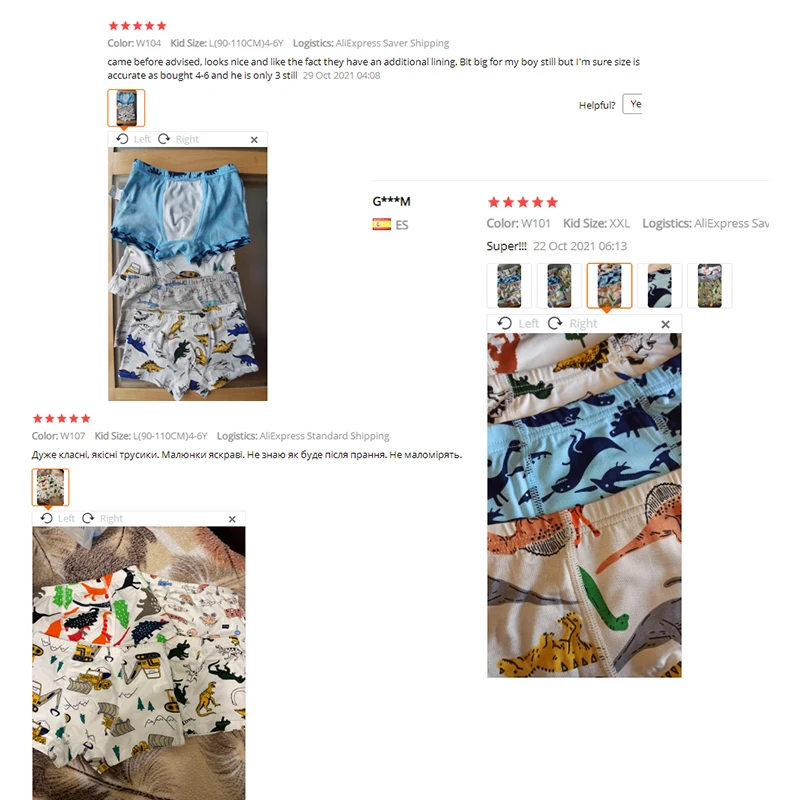The width and height of the screenshot is (800, 800).
Task: Rotate left the W104 review photo
Action: pos(133,139)
